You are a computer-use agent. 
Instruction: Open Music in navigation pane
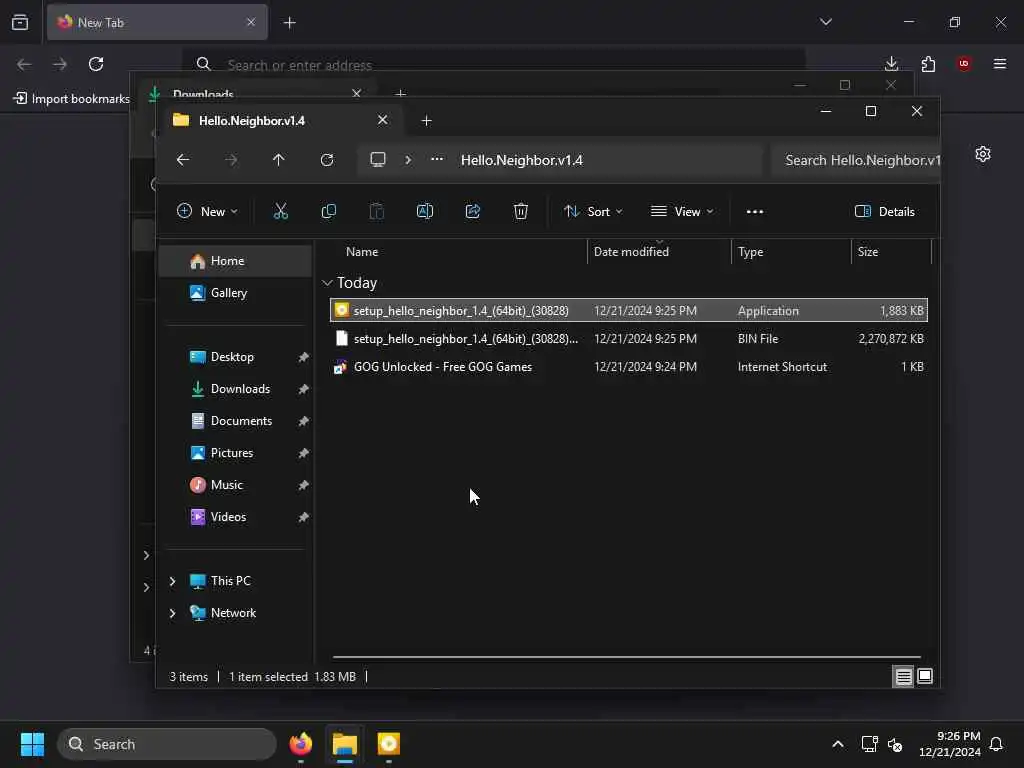[x=236, y=485]
